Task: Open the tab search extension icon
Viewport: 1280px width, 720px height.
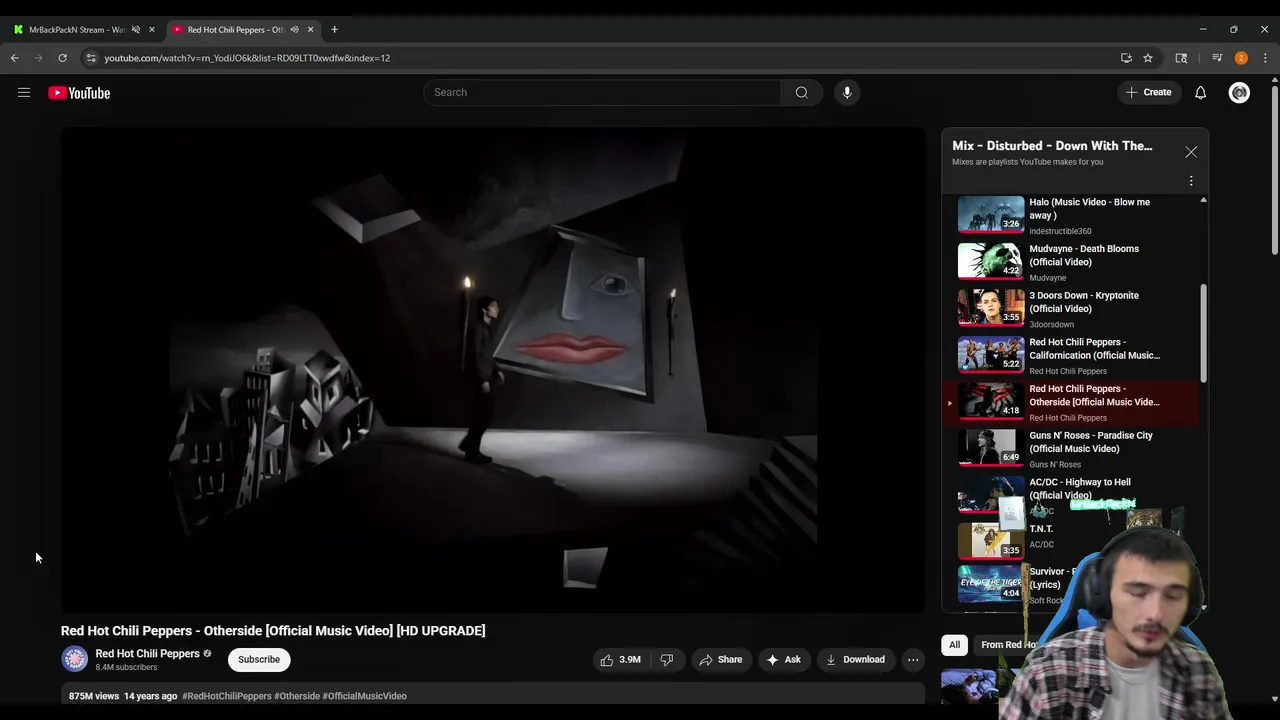Action: point(1181,58)
